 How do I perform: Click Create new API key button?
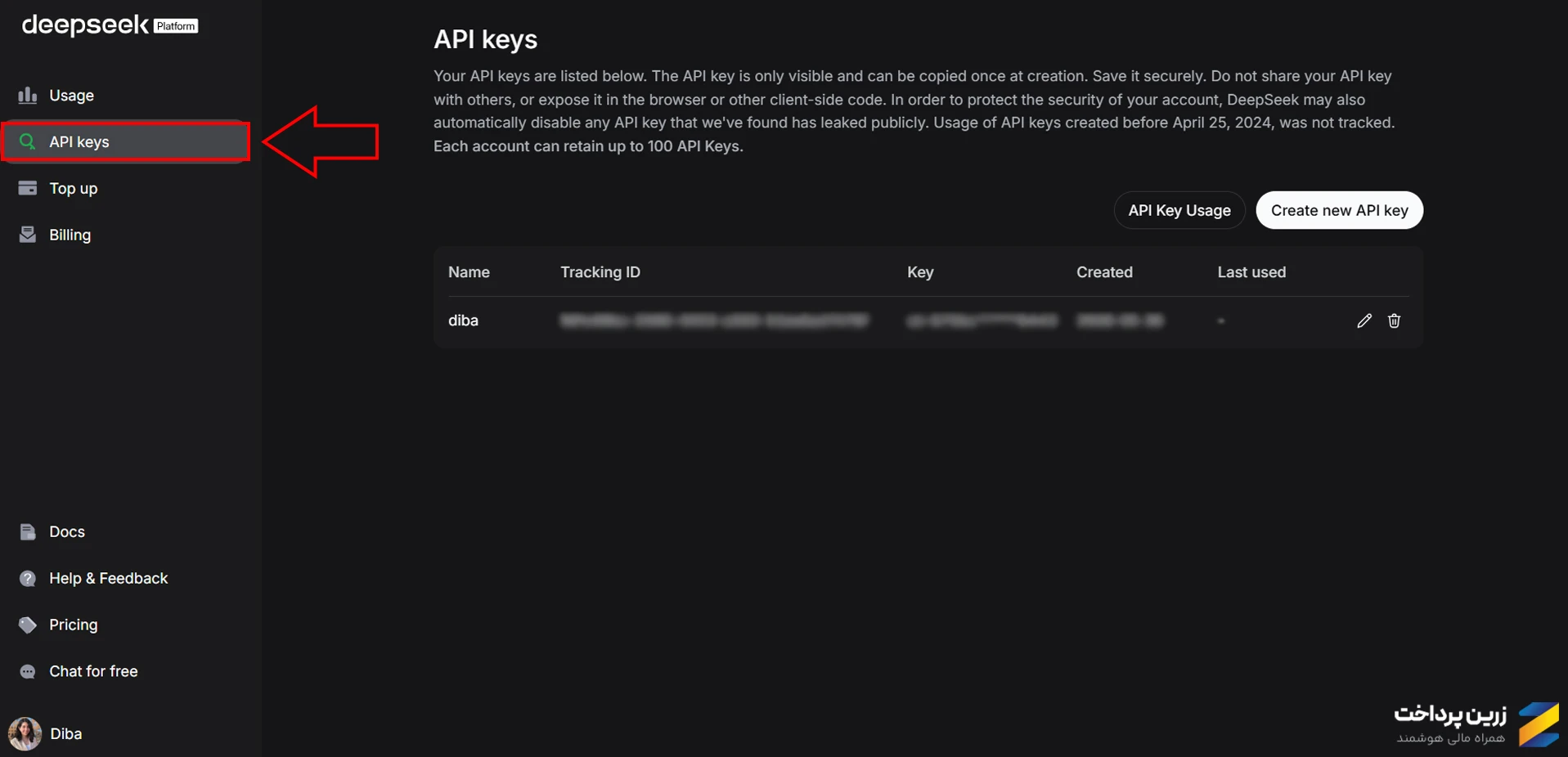[1339, 210]
